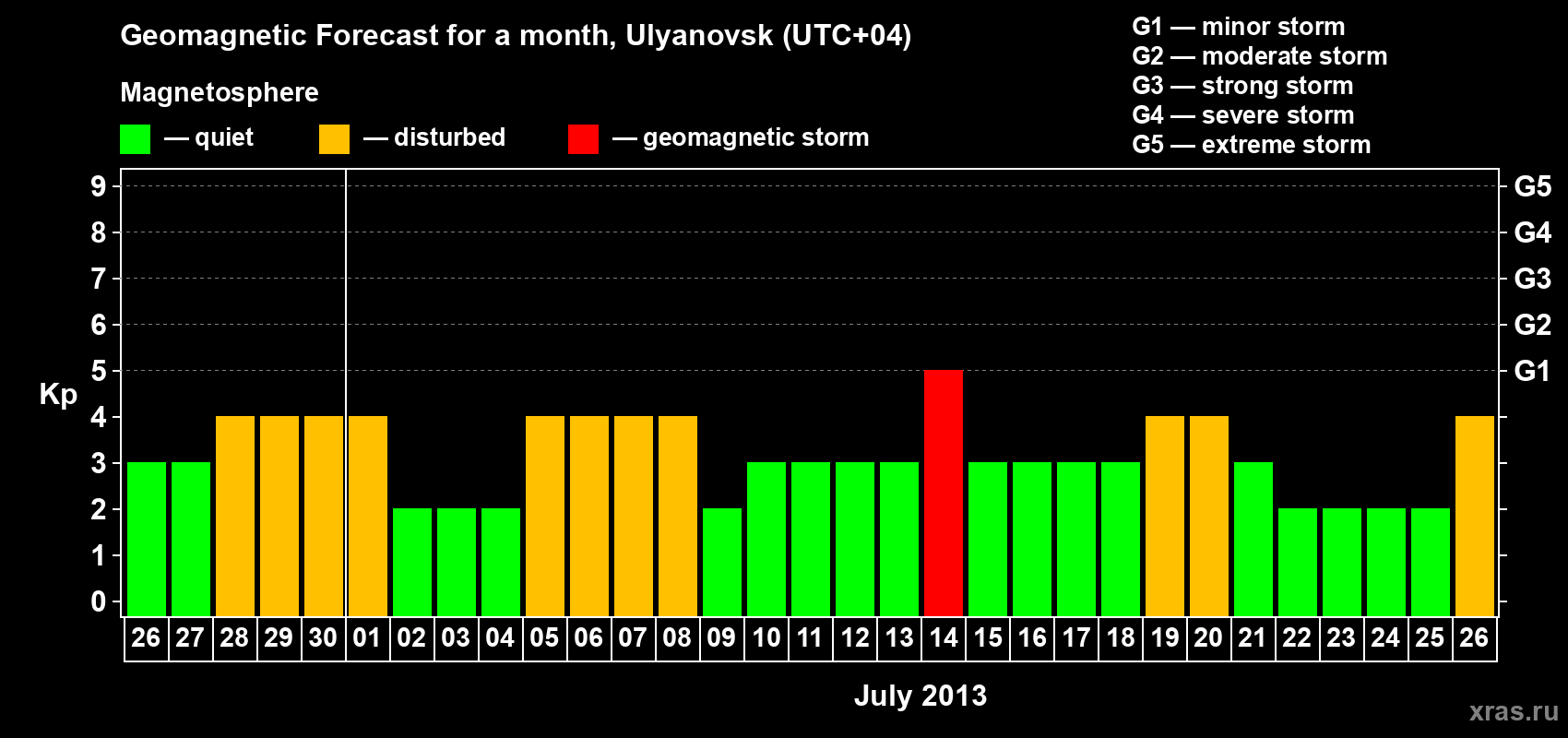
Task: Click the date cell '23' on the x-axis
Action: 1342,638
